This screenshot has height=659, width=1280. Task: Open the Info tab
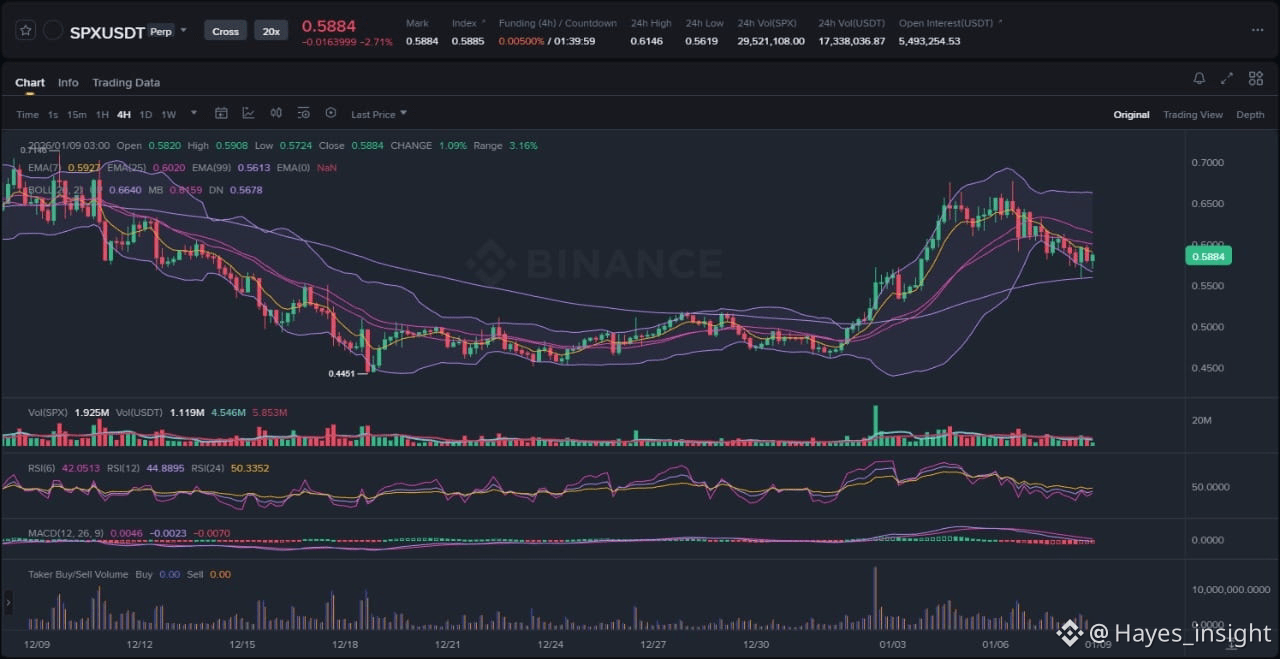68,83
